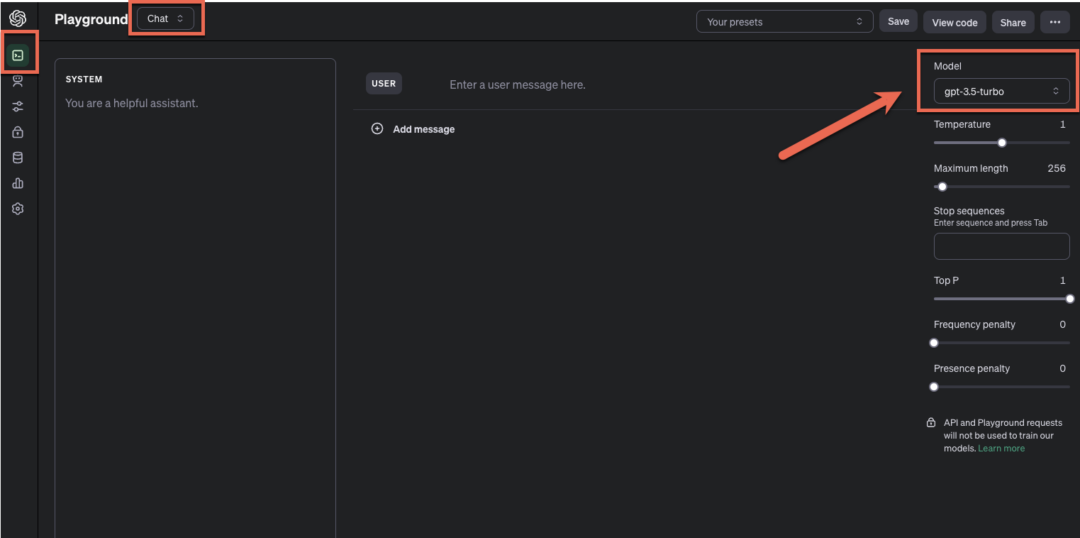Click the Stop sequences input box

point(1001,247)
